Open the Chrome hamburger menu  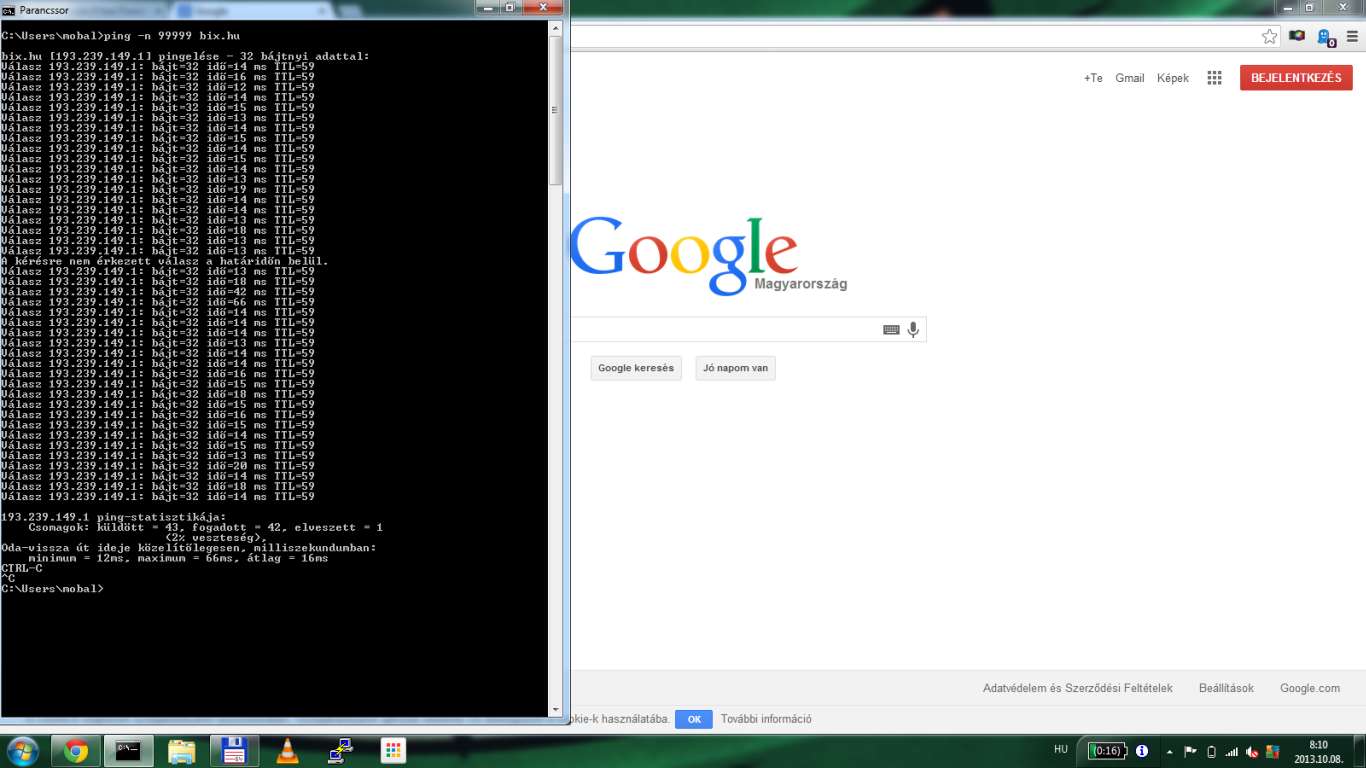(x=1352, y=37)
